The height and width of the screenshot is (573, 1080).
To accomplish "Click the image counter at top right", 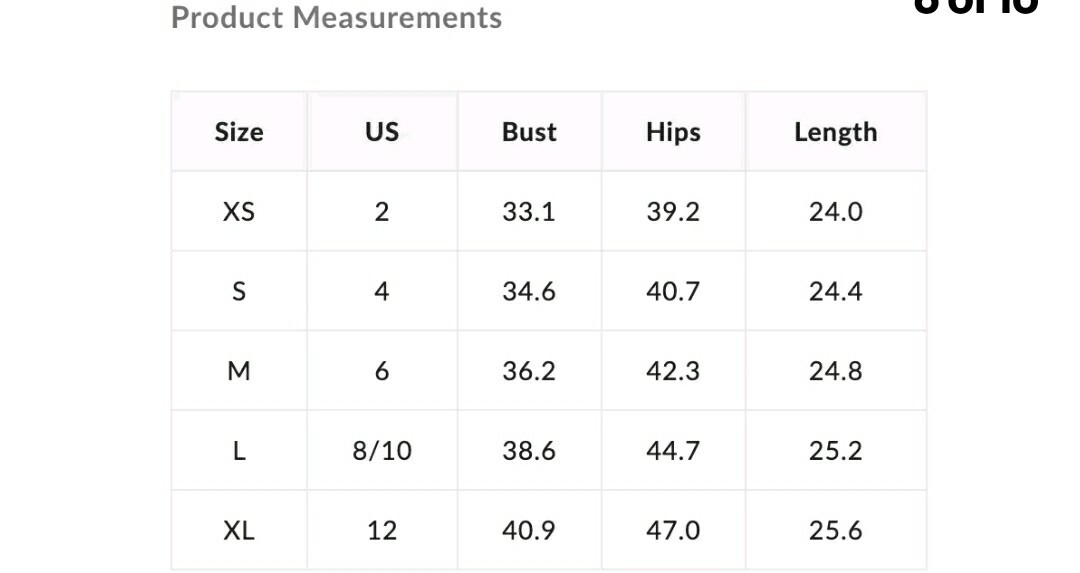I will (976, 6).
